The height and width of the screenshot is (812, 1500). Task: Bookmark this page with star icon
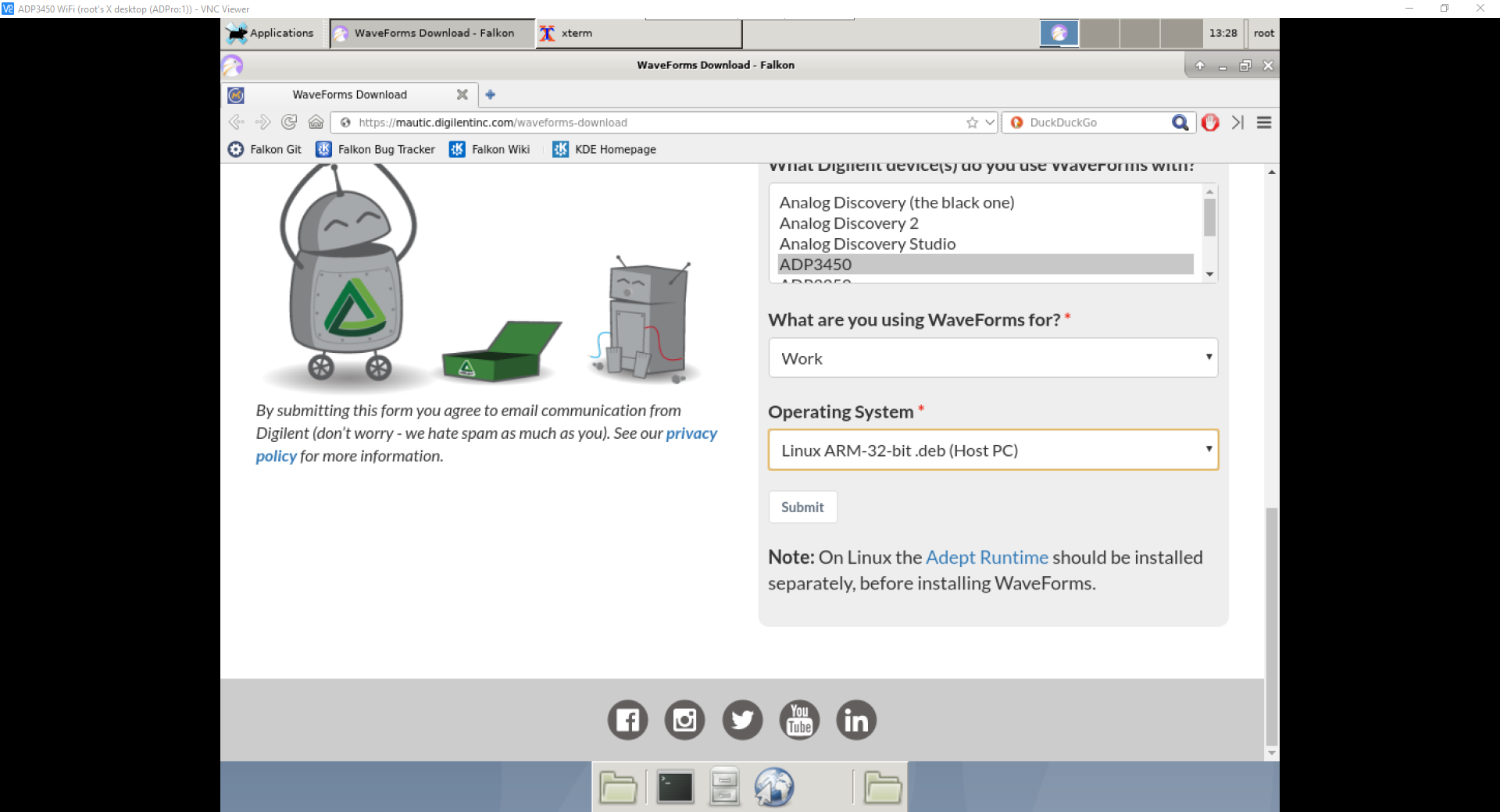click(x=972, y=123)
